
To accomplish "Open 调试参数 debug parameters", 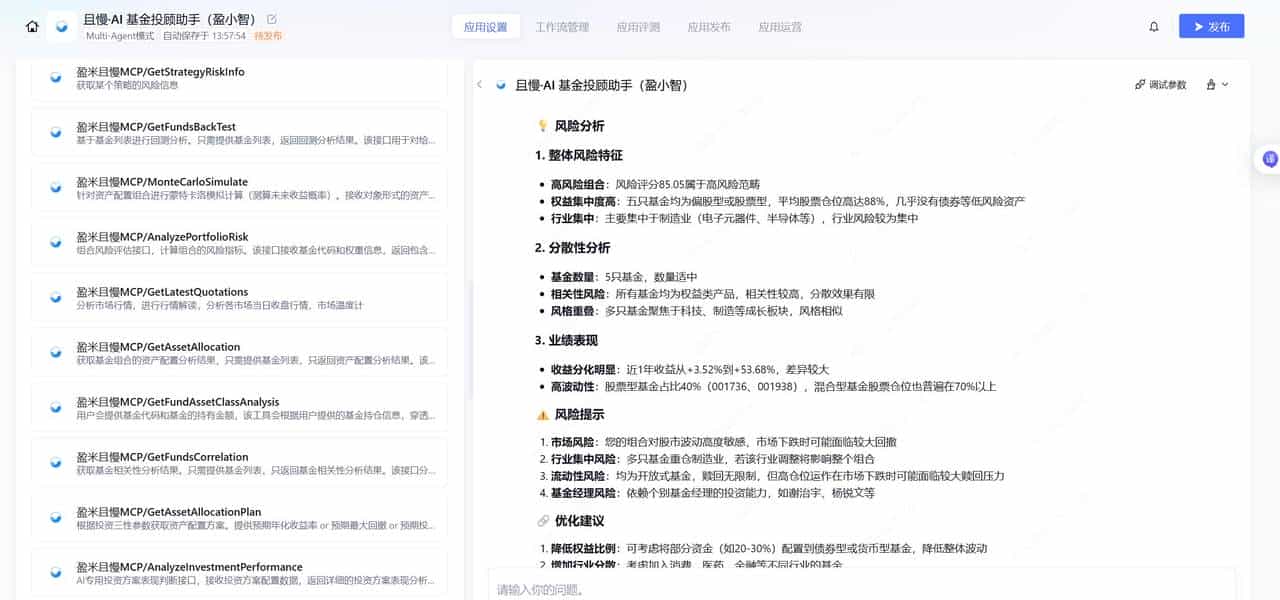I will [1160, 84].
